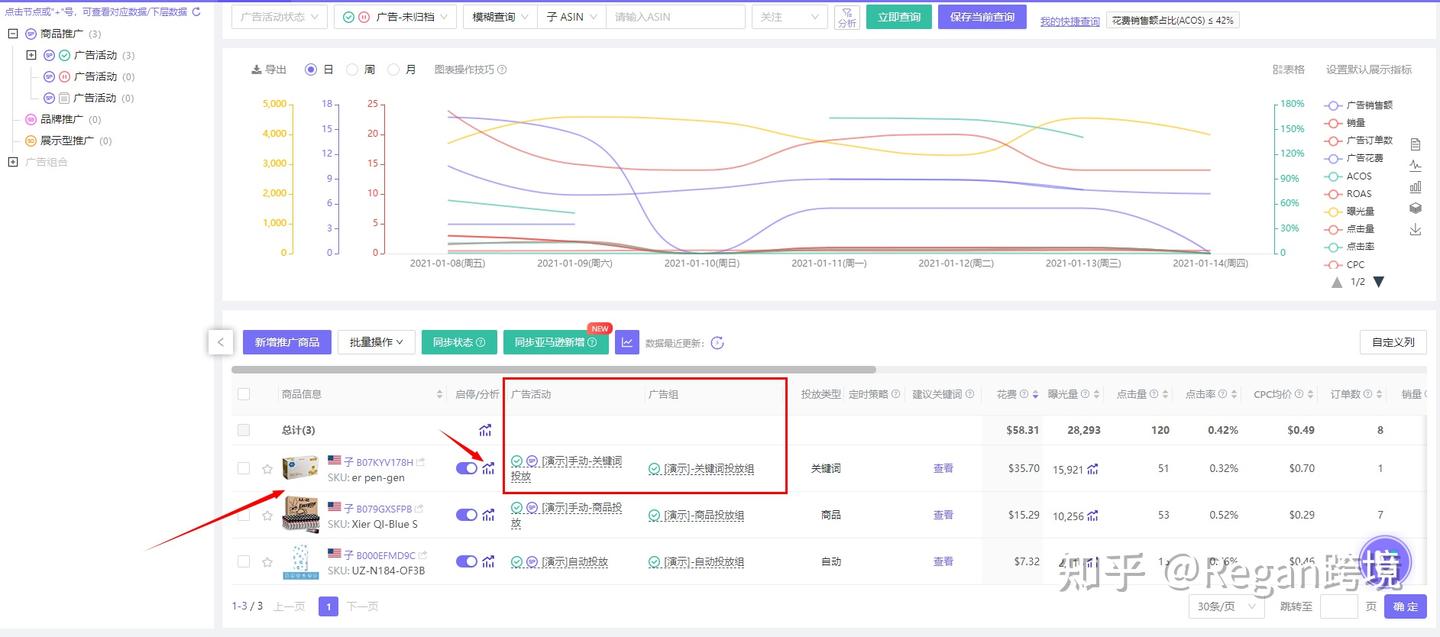Viewport: 1440px width, 637px height.
Task: Open the purple chart trend button in the toolbar
Action: 627,342
